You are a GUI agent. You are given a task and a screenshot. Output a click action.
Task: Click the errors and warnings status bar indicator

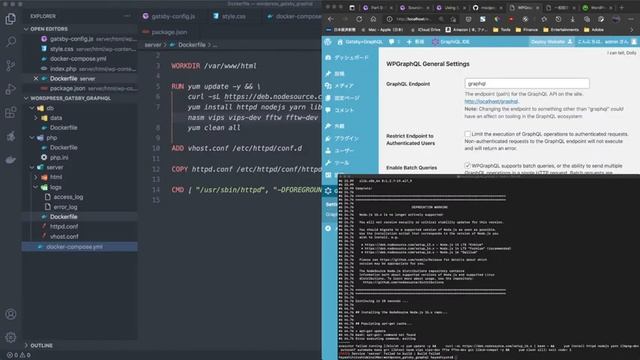19,355
